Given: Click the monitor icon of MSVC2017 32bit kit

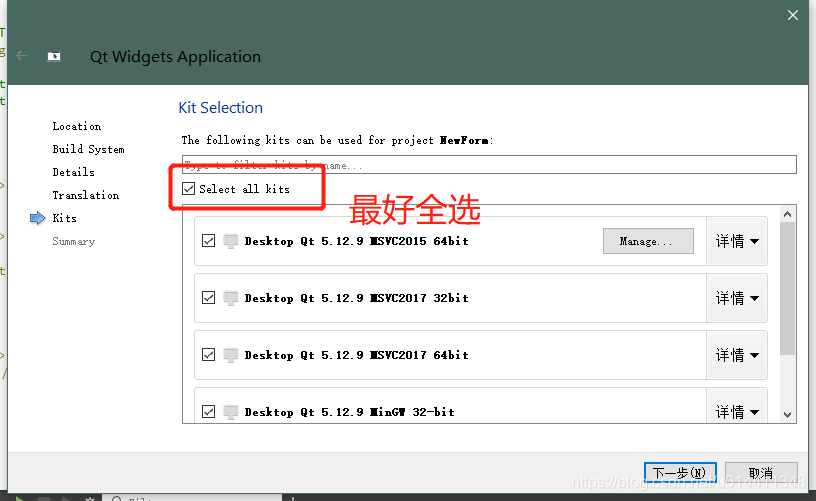Looking at the screenshot, I should tap(231, 298).
